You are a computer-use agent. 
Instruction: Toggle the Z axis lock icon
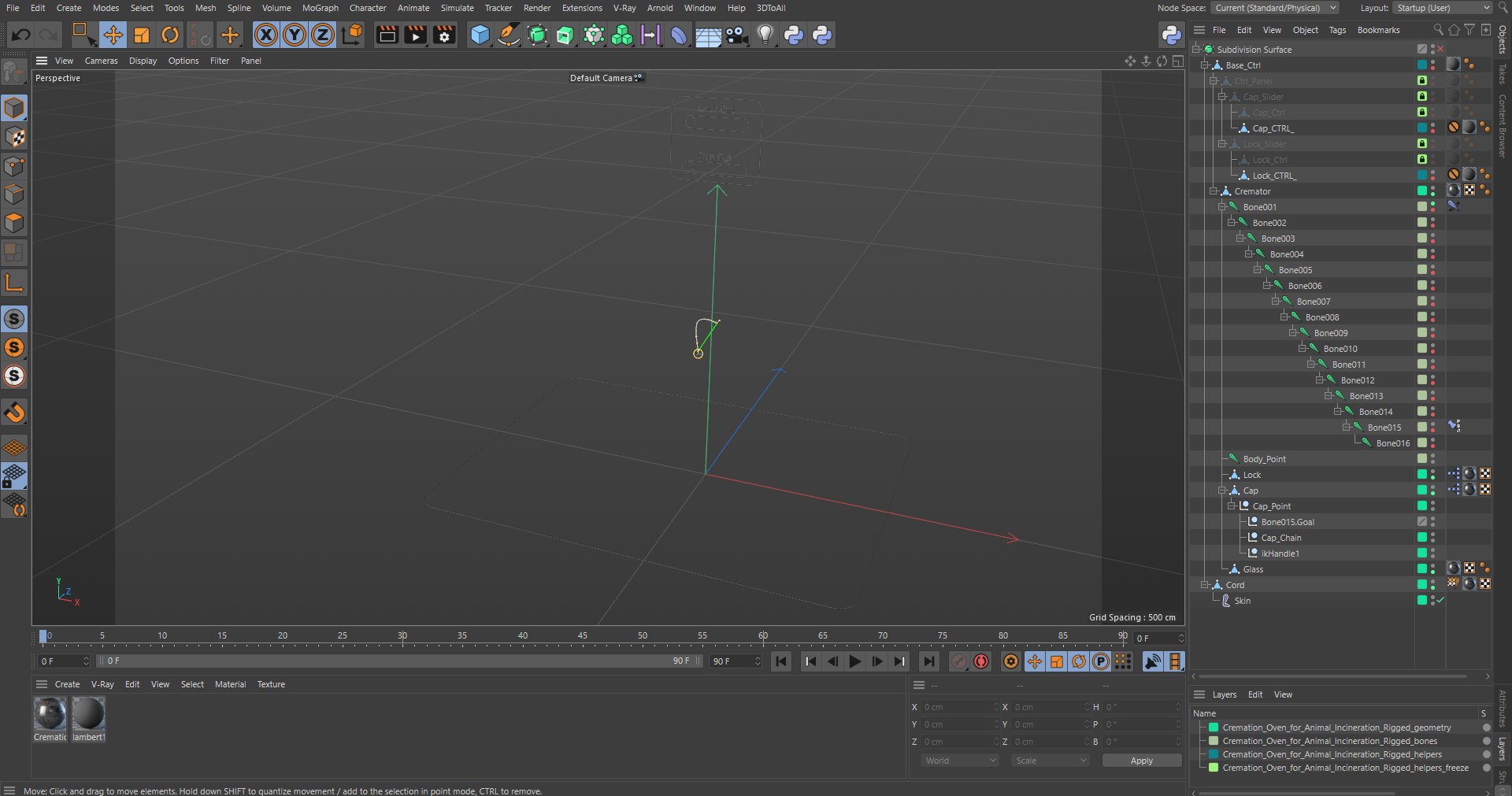323,35
